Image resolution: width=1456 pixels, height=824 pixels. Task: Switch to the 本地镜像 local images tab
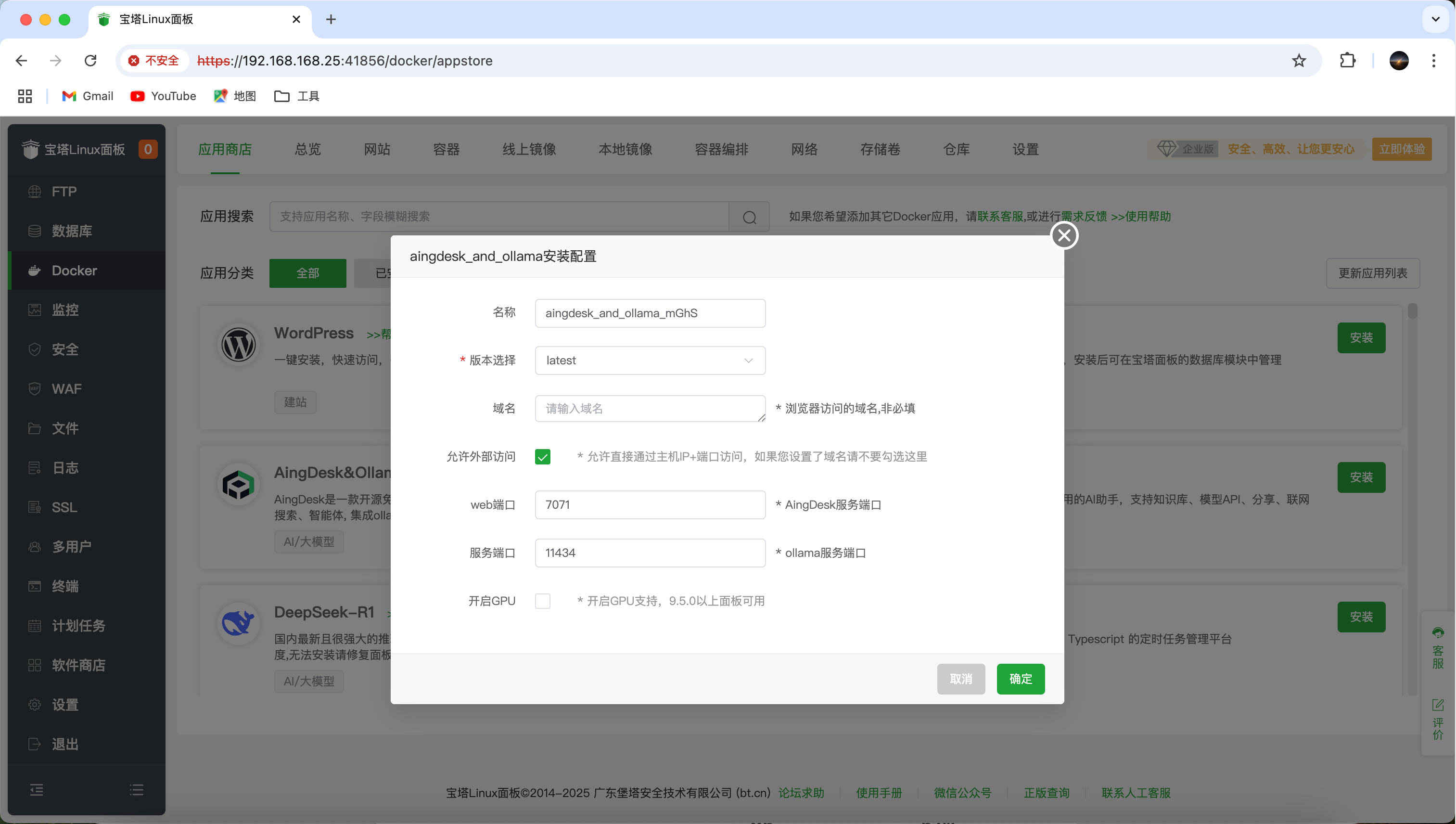[x=625, y=149]
